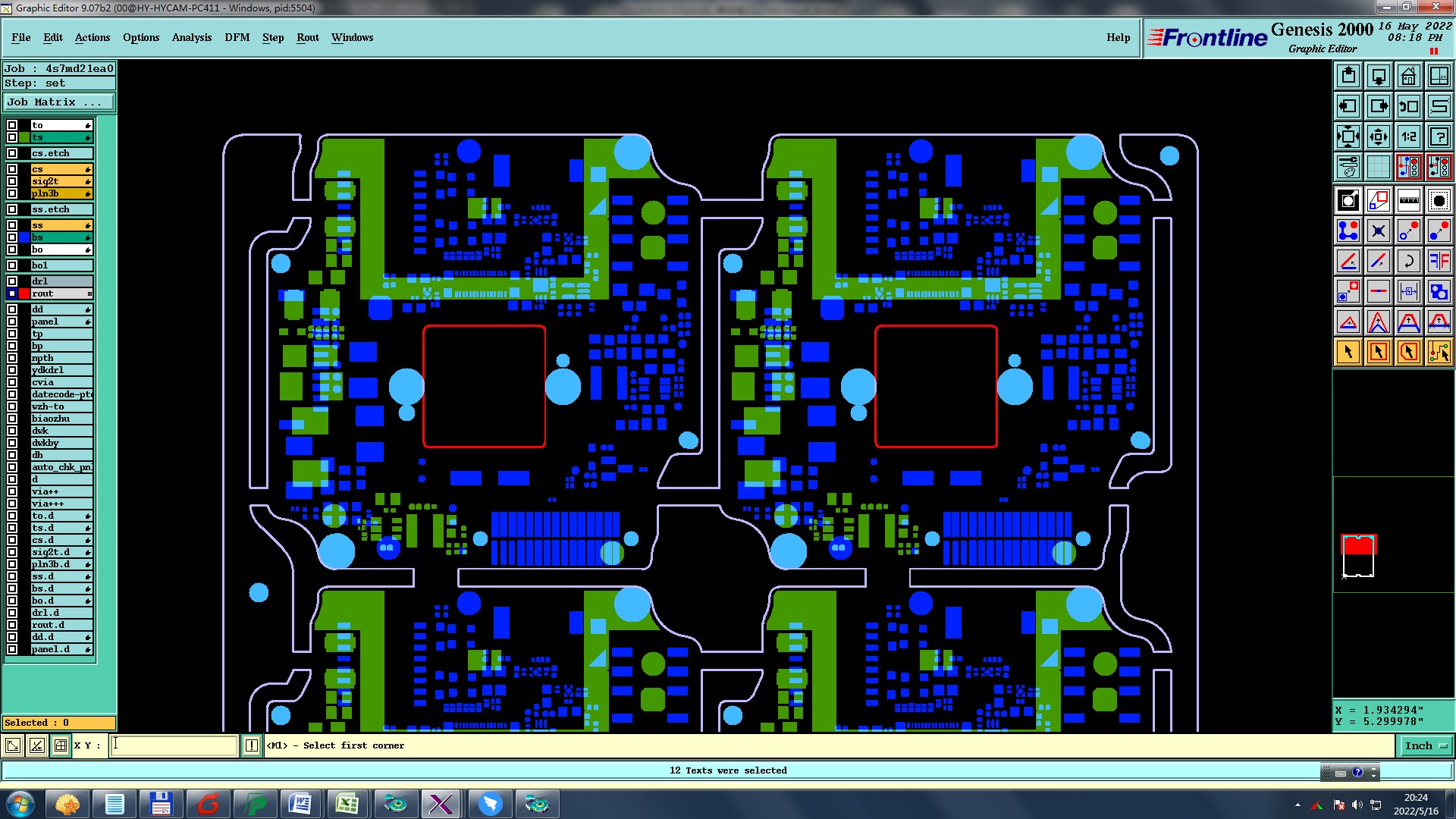Click the floppy disk save icon in taskbar

(161, 804)
